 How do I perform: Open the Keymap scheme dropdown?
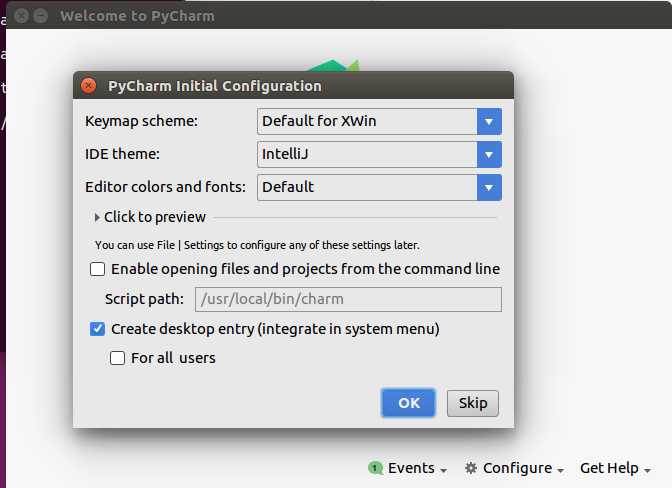click(x=379, y=121)
